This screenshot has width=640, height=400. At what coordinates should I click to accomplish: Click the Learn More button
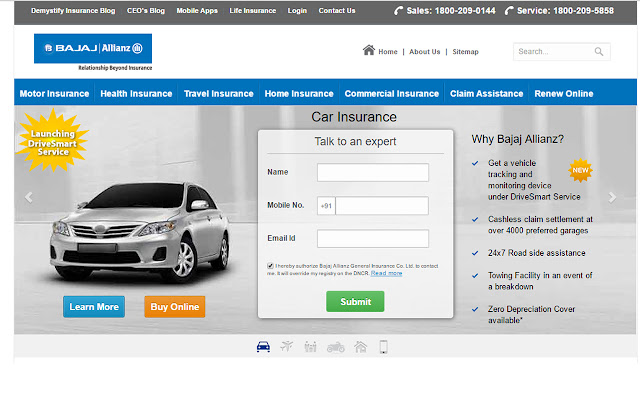pos(94,307)
